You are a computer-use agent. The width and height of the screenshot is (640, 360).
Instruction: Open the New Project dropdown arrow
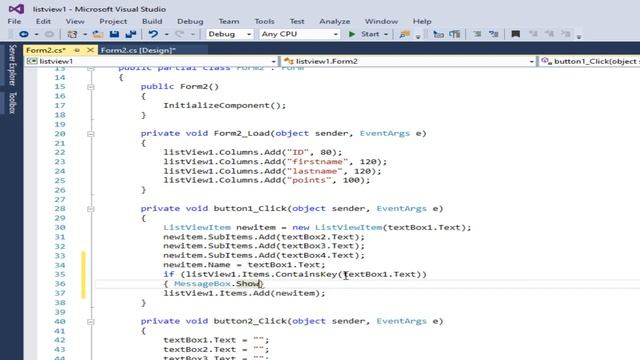[x=85, y=35]
